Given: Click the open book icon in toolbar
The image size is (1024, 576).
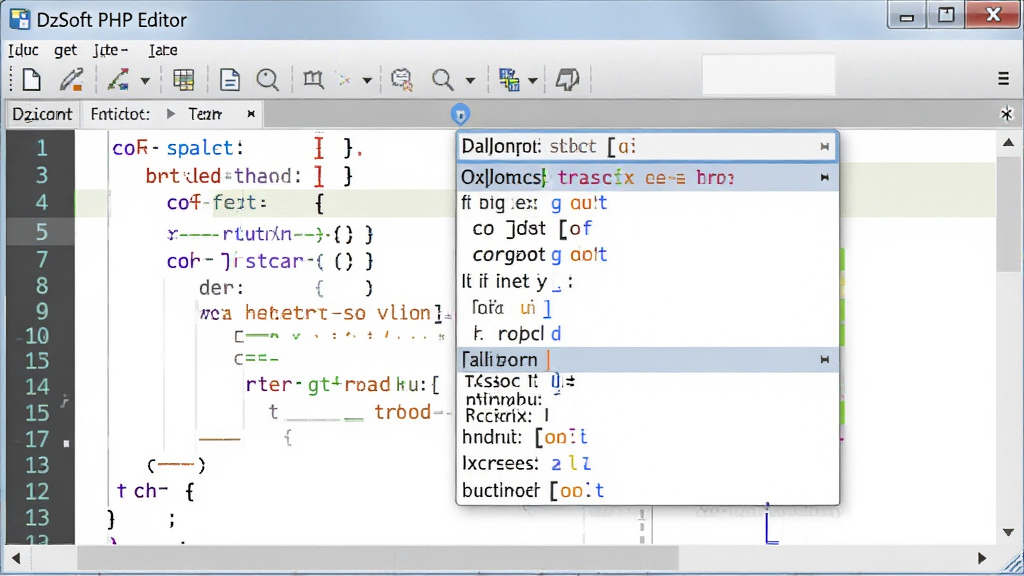Looking at the screenshot, I should 313,80.
